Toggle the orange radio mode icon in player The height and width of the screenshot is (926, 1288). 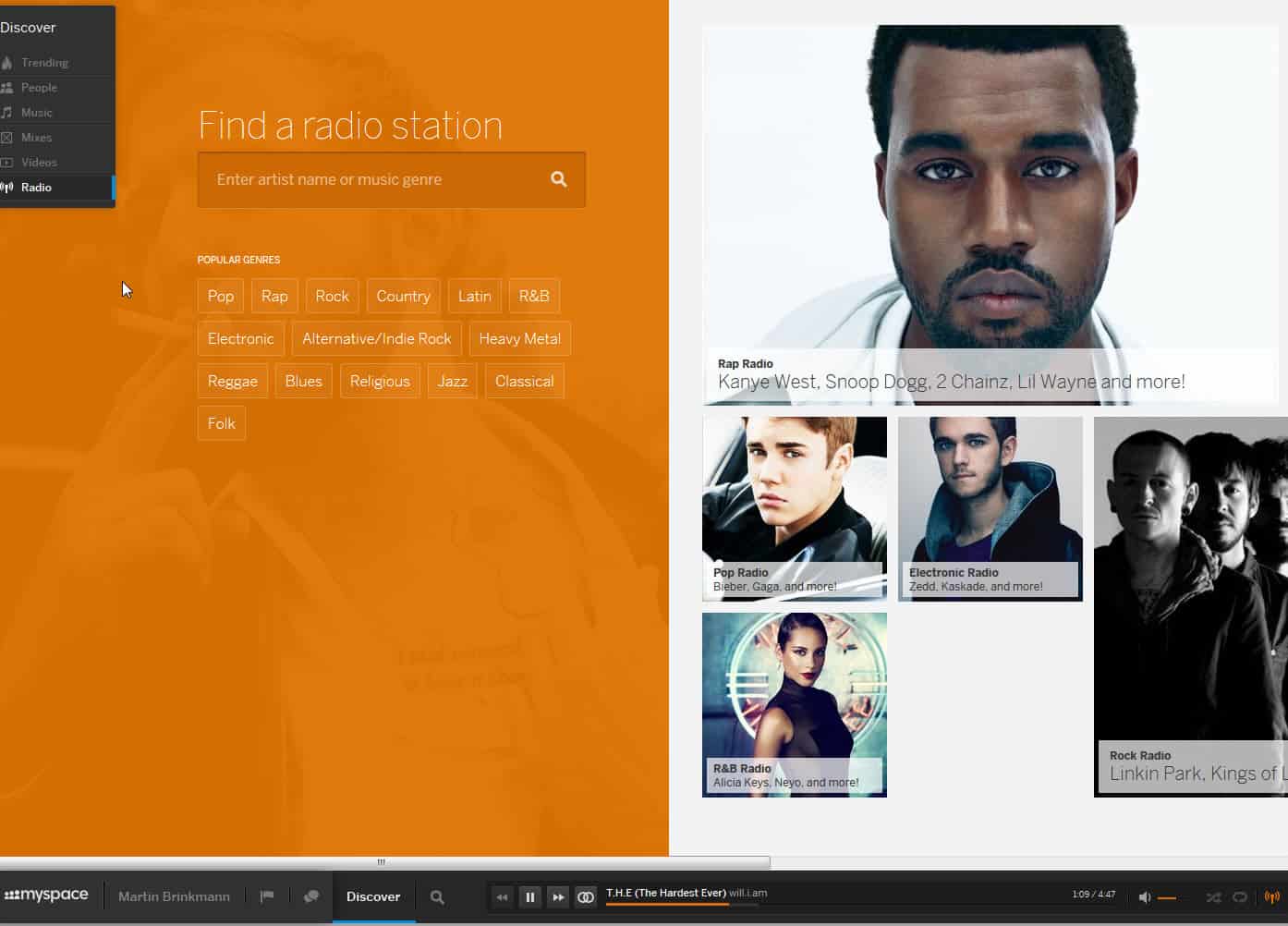tap(1272, 897)
